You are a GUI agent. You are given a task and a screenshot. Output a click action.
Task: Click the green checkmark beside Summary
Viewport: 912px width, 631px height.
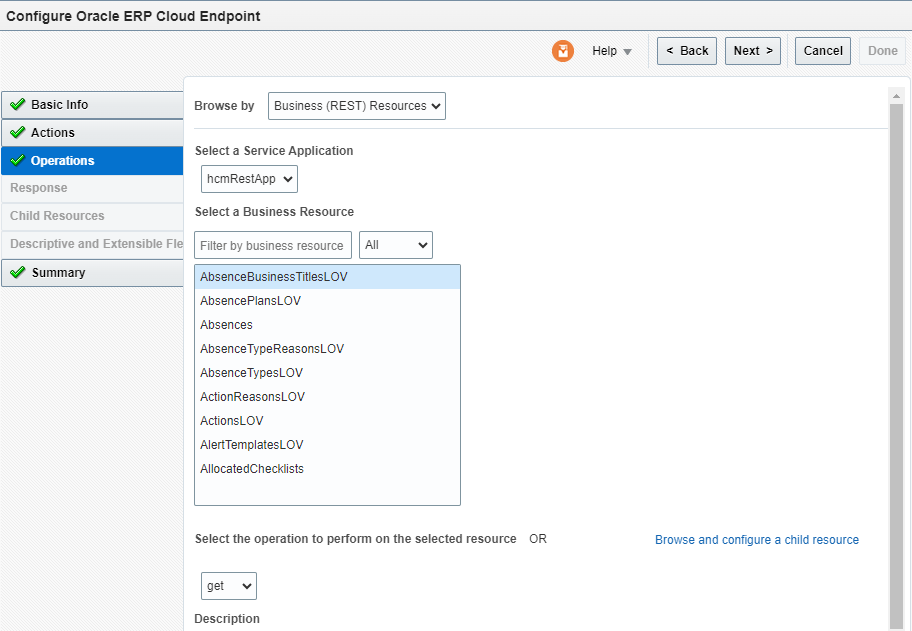(17, 271)
